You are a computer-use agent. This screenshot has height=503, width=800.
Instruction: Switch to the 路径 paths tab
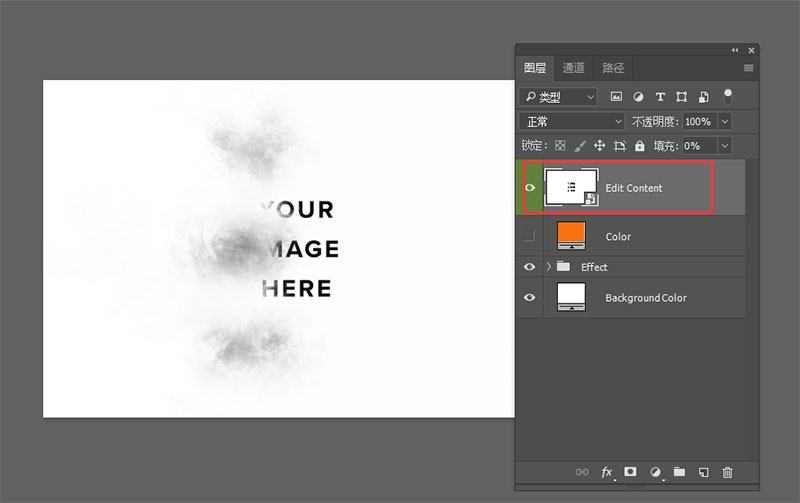613,68
